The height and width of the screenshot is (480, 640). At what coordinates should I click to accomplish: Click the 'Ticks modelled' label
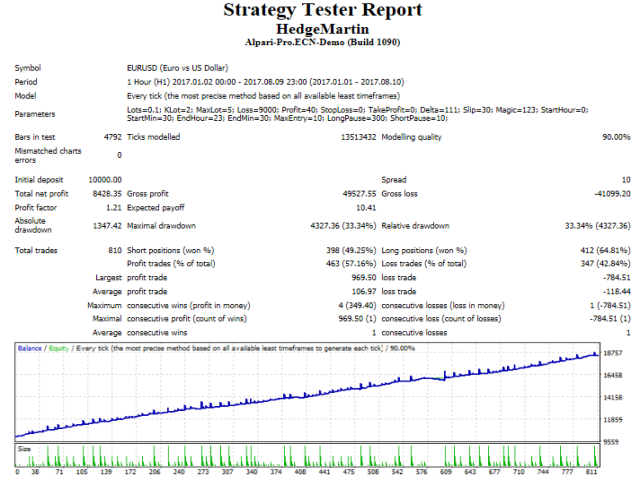click(153, 137)
